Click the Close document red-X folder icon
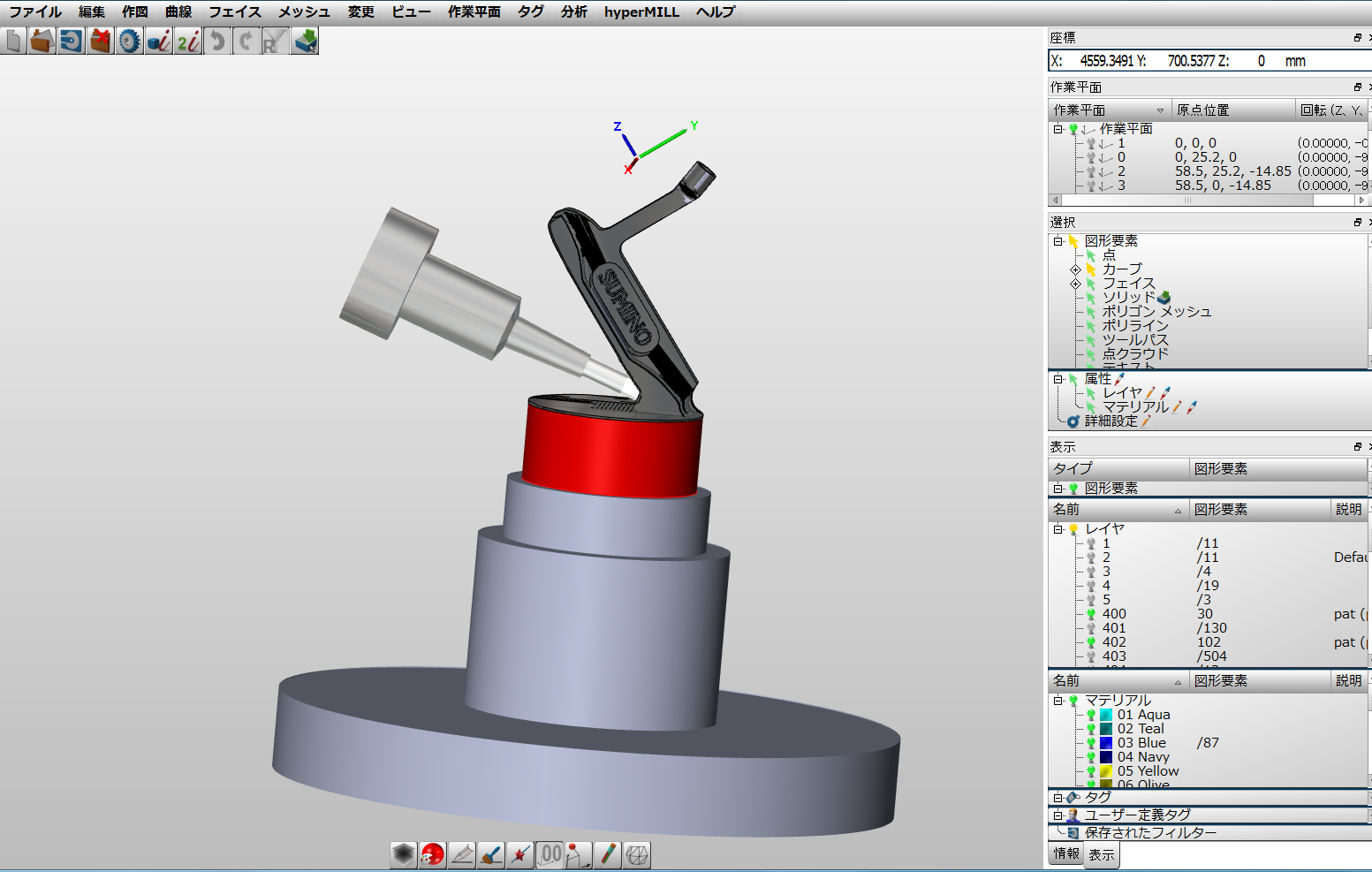The height and width of the screenshot is (872, 1372). 100,42
